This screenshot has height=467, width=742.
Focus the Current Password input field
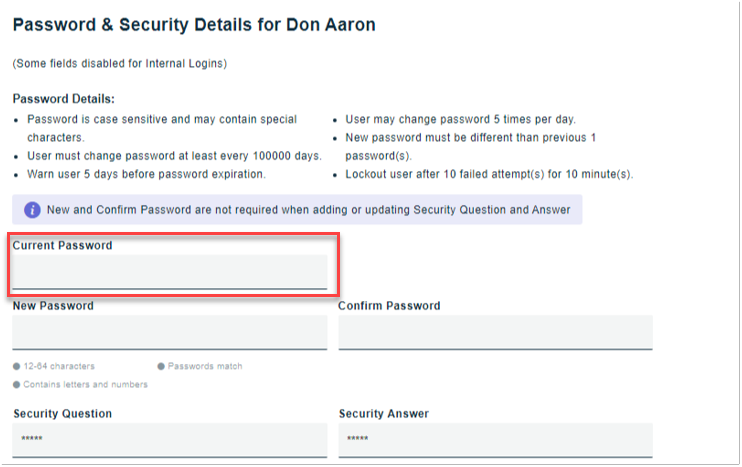[170, 272]
